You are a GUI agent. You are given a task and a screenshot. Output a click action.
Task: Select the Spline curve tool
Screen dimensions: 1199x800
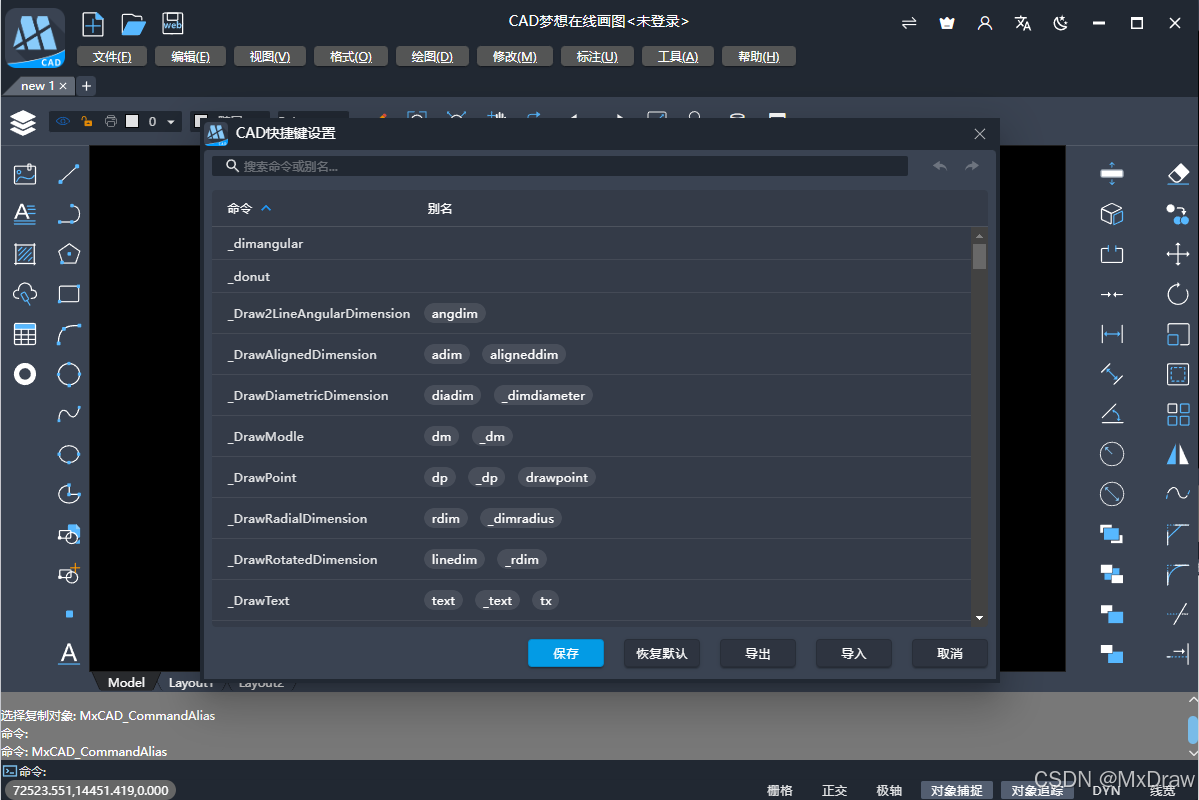coord(69,414)
